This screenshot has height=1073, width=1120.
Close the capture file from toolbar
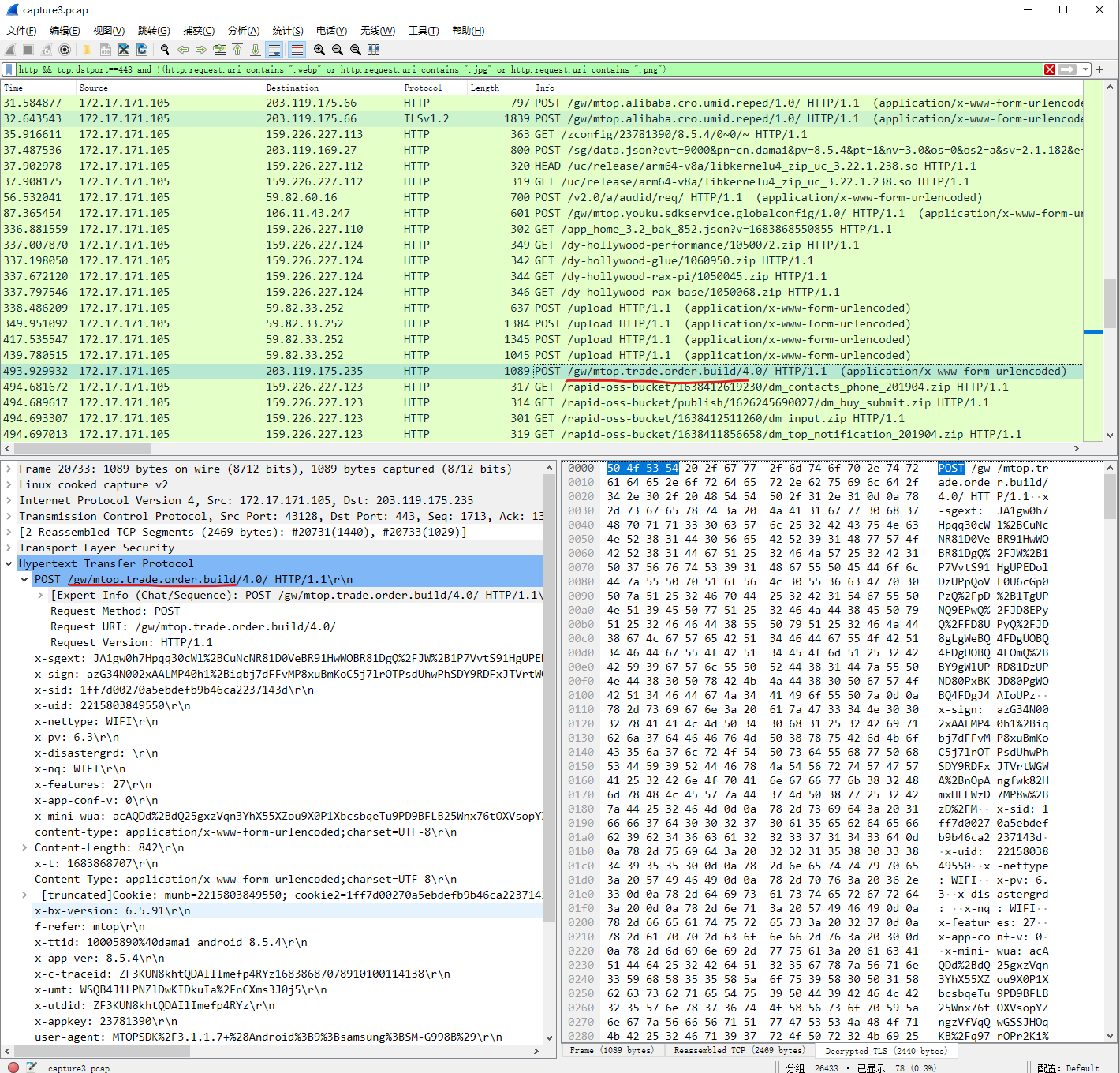124,50
